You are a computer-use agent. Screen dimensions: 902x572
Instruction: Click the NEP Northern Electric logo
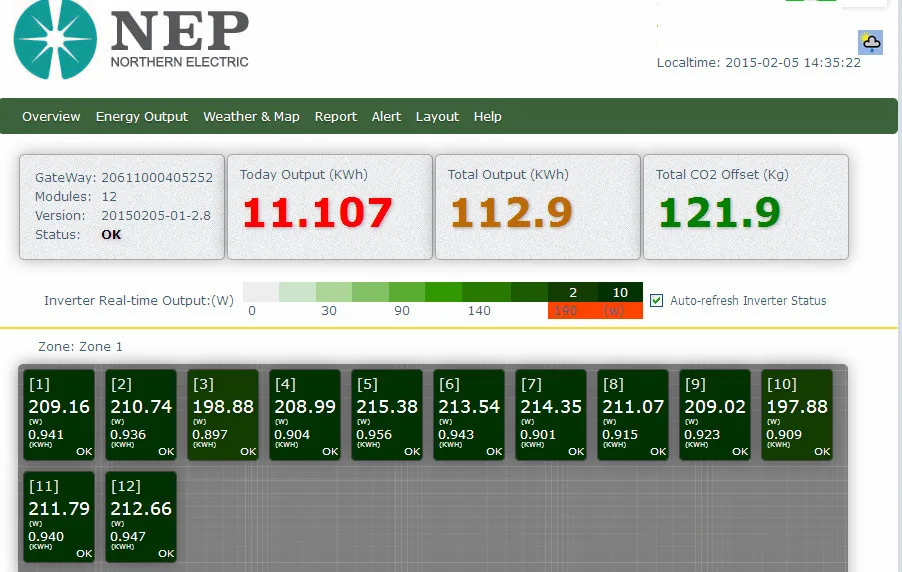131,39
